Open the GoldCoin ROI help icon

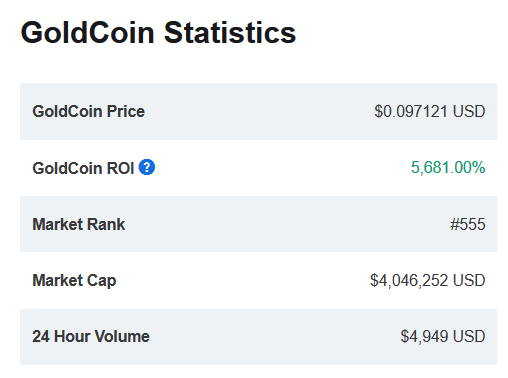(147, 167)
